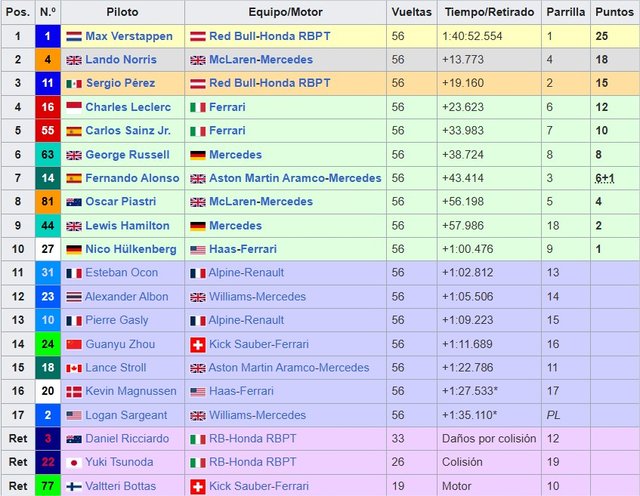Follow the RB-Honda RBPT link in Tsunoda's row
The height and width of the screenshot is (496, 640).
point(253,462)
